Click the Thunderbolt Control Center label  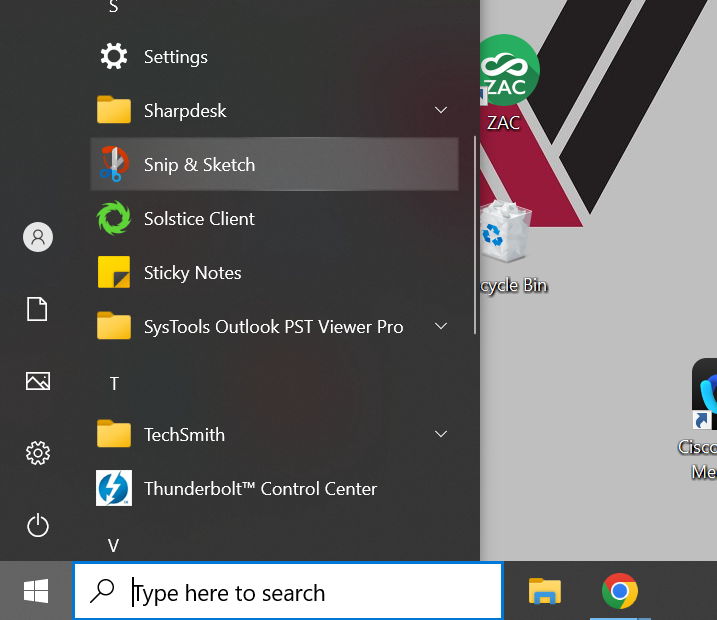pos(260,489)
